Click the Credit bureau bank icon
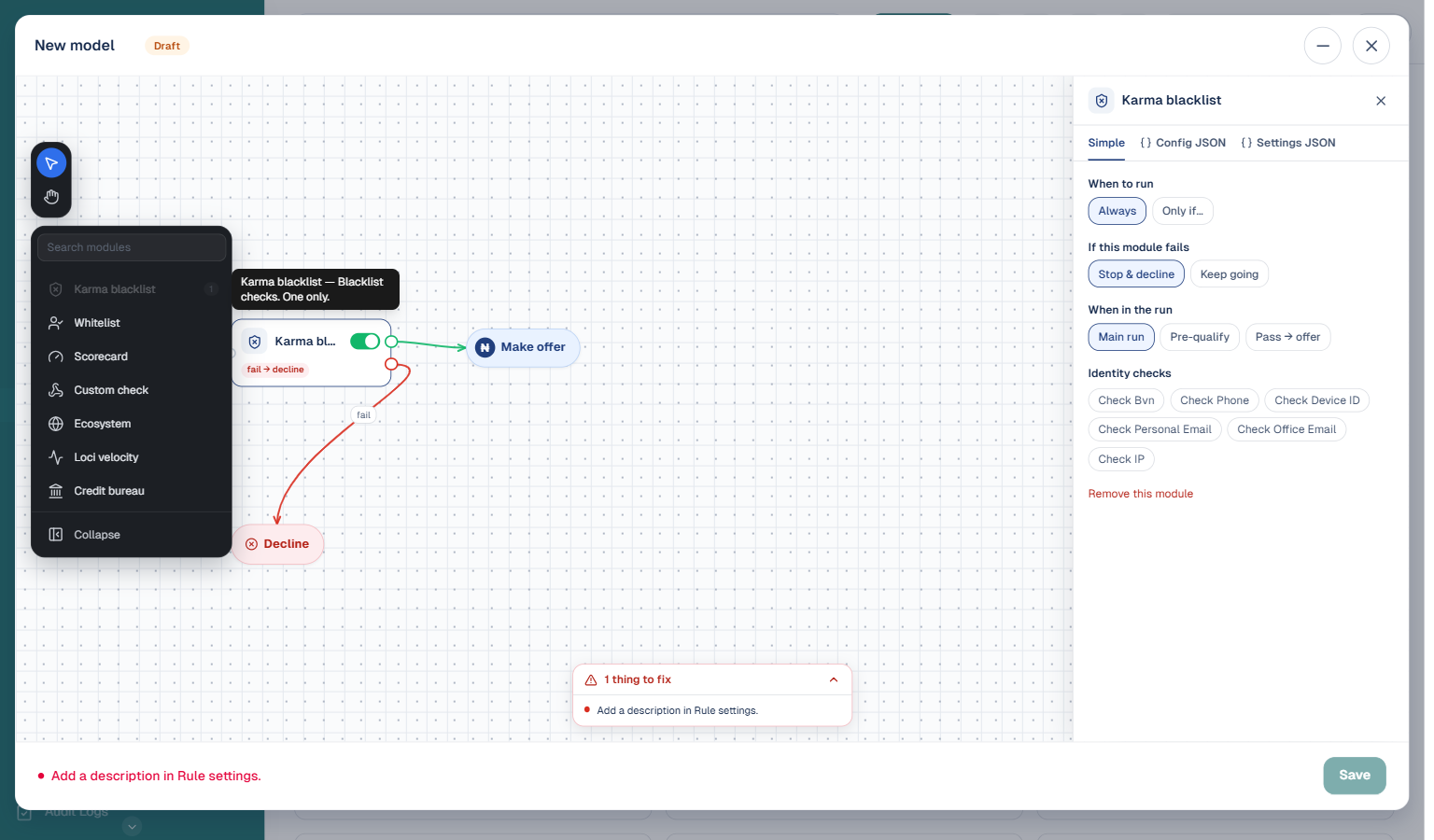 [x=56, y=491]
